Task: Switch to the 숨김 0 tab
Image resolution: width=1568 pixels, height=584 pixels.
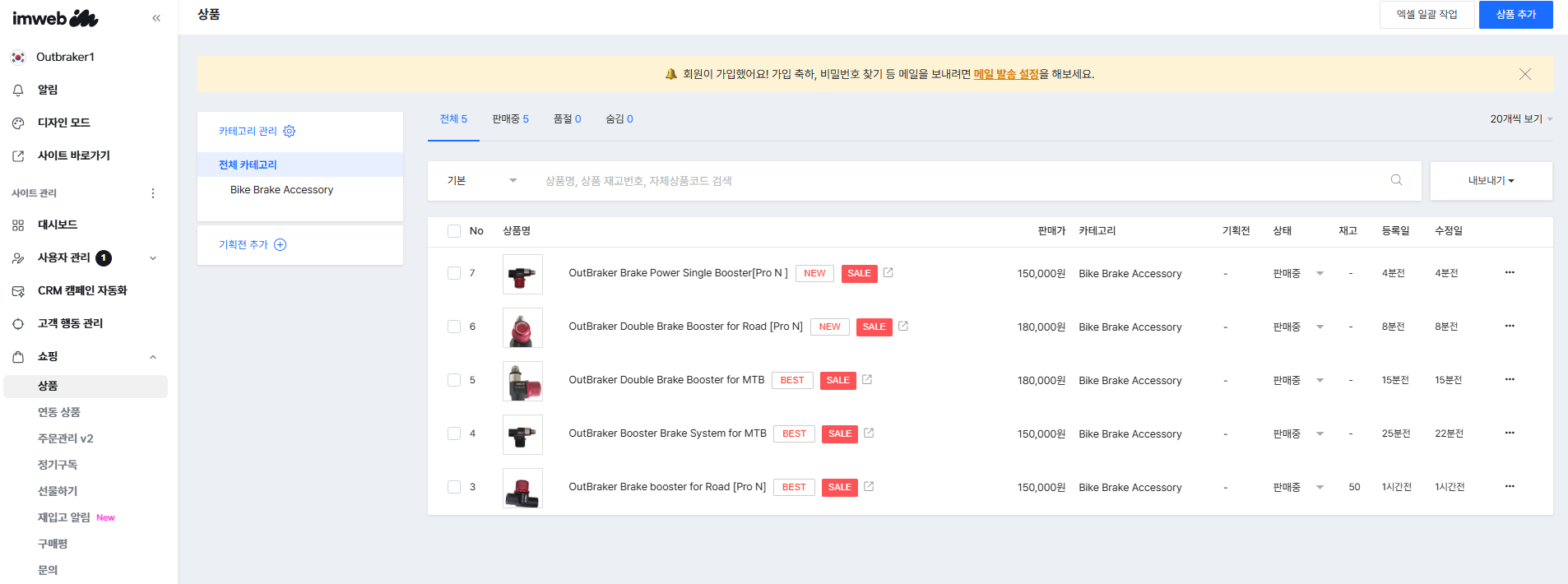Action: click(619, 119)
